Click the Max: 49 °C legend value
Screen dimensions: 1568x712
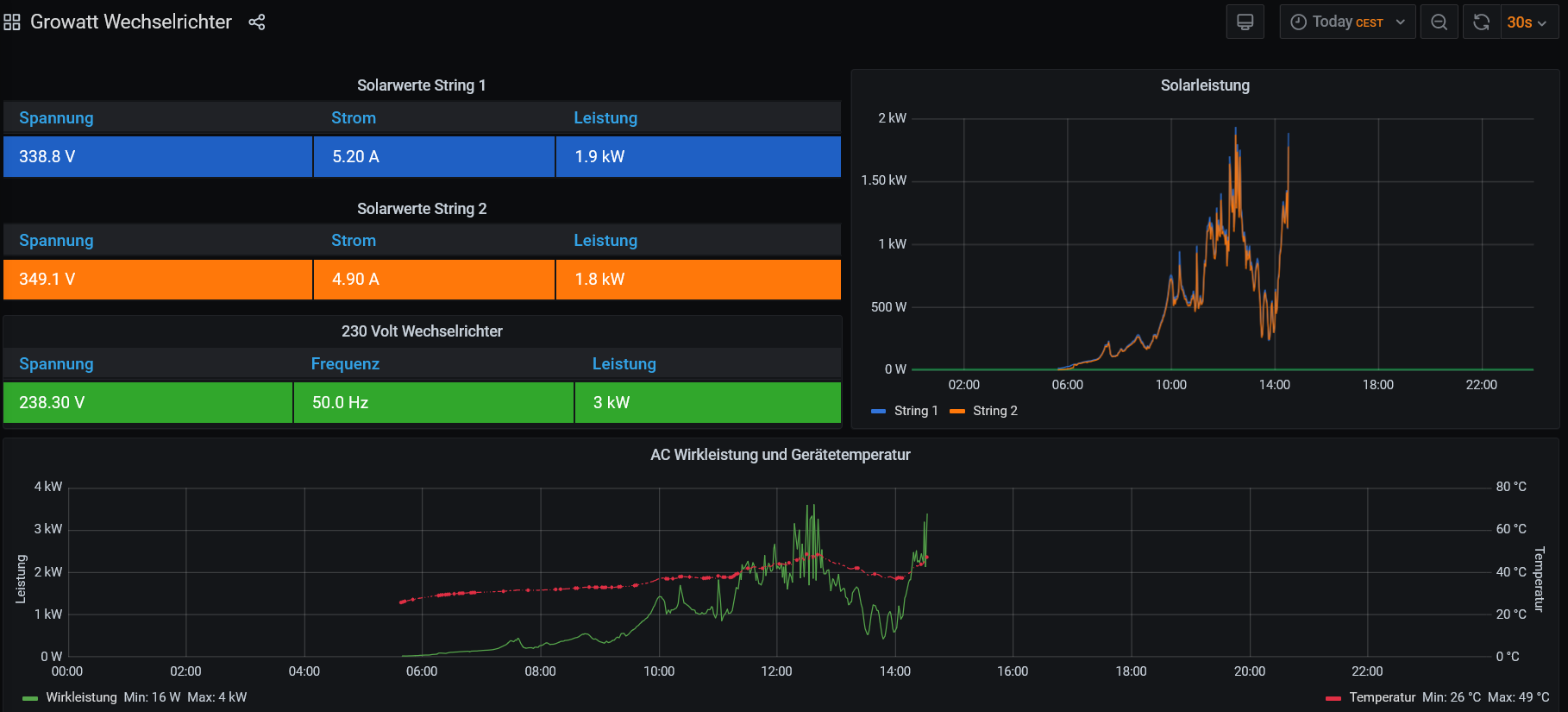pyautogui.click(x=1519, y=697)
